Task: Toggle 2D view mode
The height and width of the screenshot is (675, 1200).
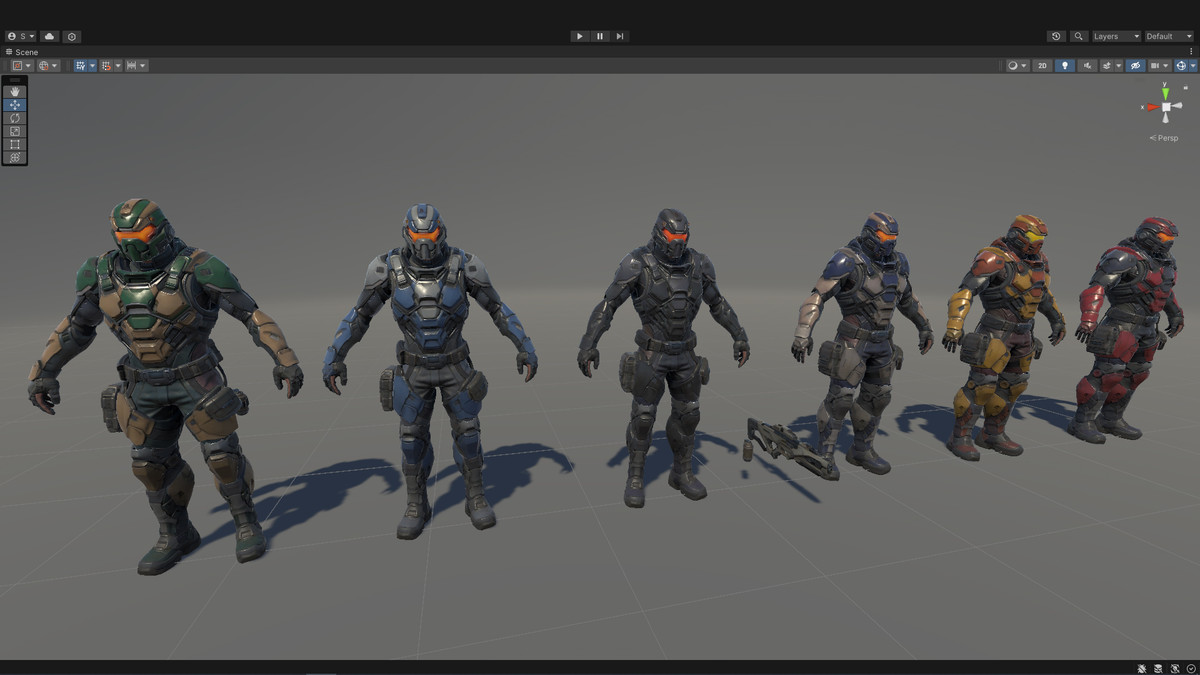Action: click(x=1042, y=65)
